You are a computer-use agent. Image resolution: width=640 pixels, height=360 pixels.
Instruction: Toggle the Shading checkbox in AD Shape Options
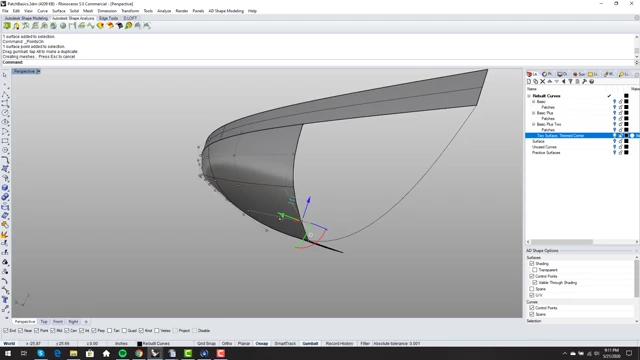(x=532, y=264)
